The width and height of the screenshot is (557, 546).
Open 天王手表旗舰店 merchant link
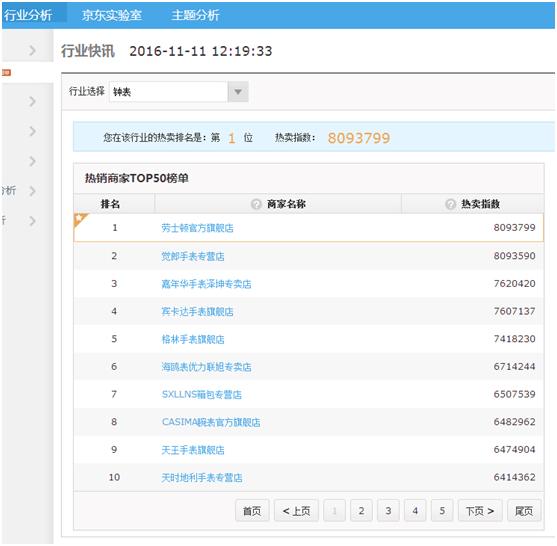tap(193, 450)
